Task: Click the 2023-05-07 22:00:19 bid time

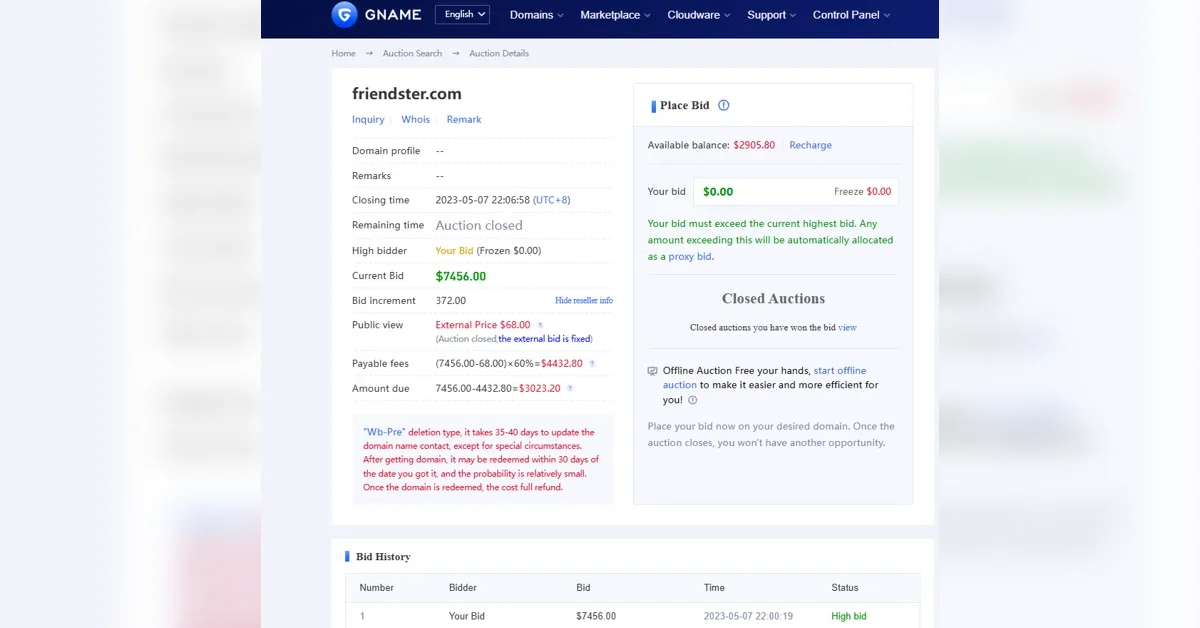Action: point(748,616)
